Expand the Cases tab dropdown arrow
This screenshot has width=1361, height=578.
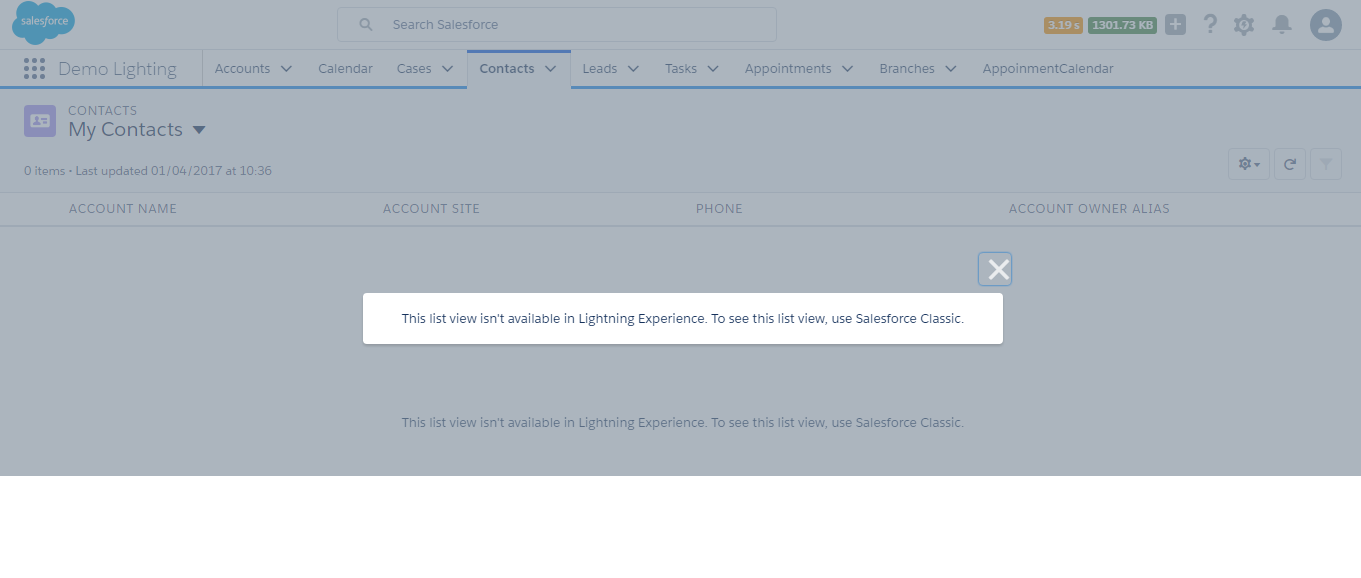coord(447,69)
